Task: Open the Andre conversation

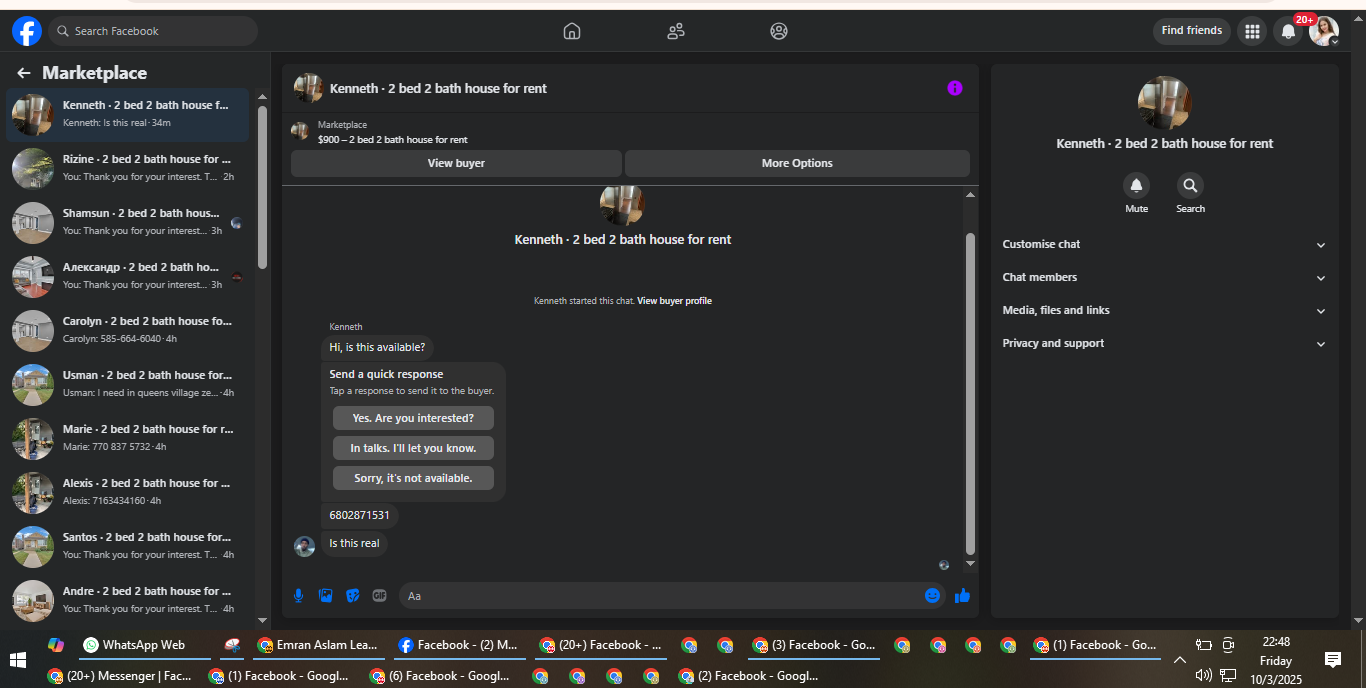Action: pyautogui.click(x=129, y=601)
